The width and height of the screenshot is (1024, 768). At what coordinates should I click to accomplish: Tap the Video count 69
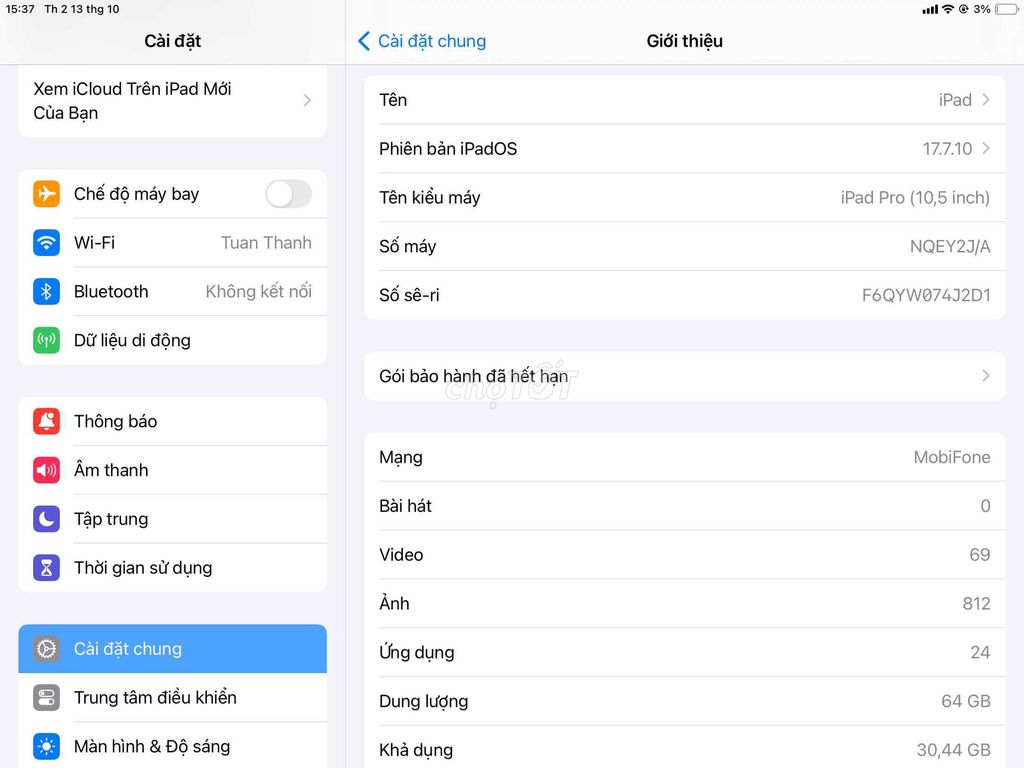980,555
